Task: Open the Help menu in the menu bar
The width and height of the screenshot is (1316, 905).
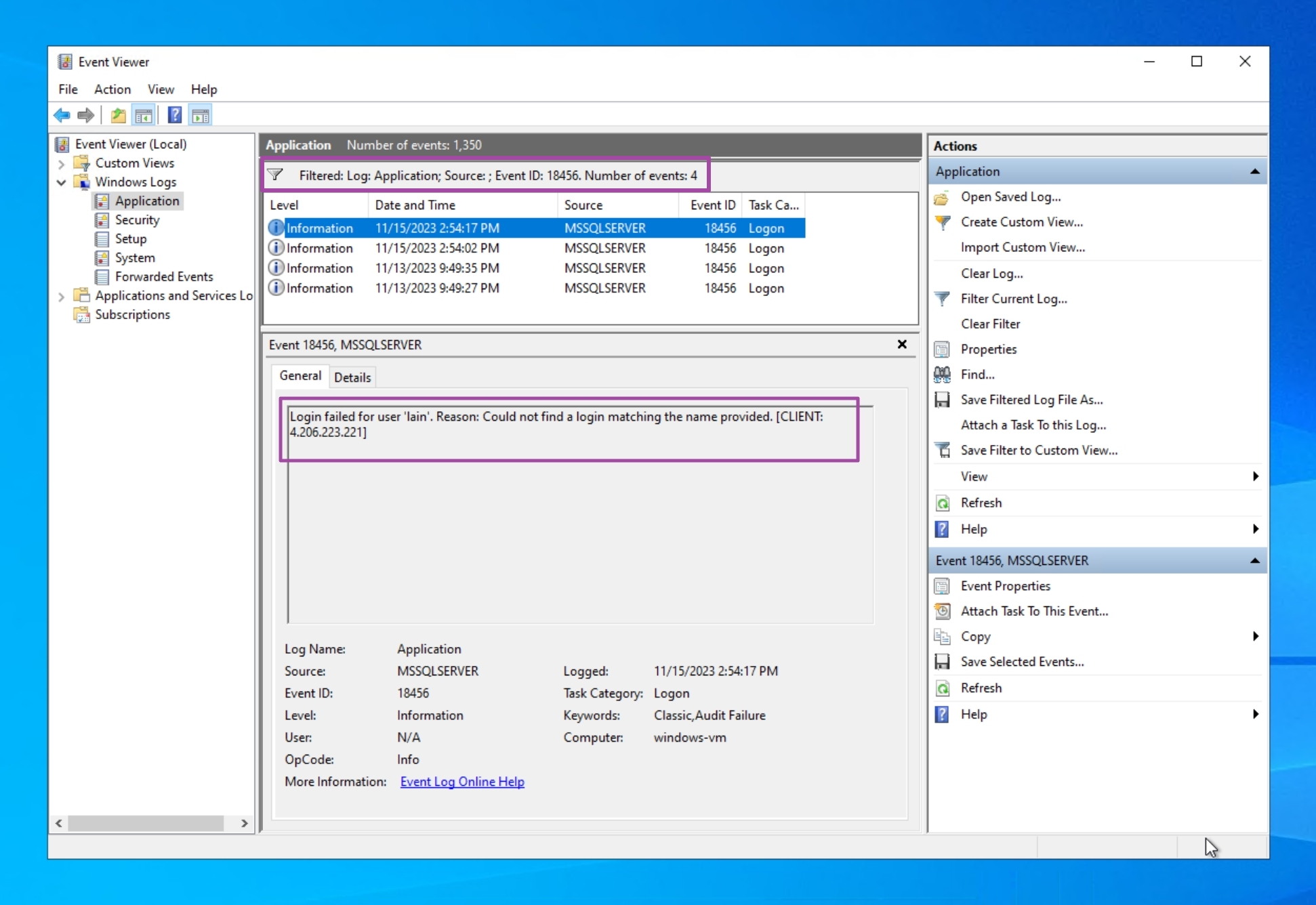Action: 203,89
